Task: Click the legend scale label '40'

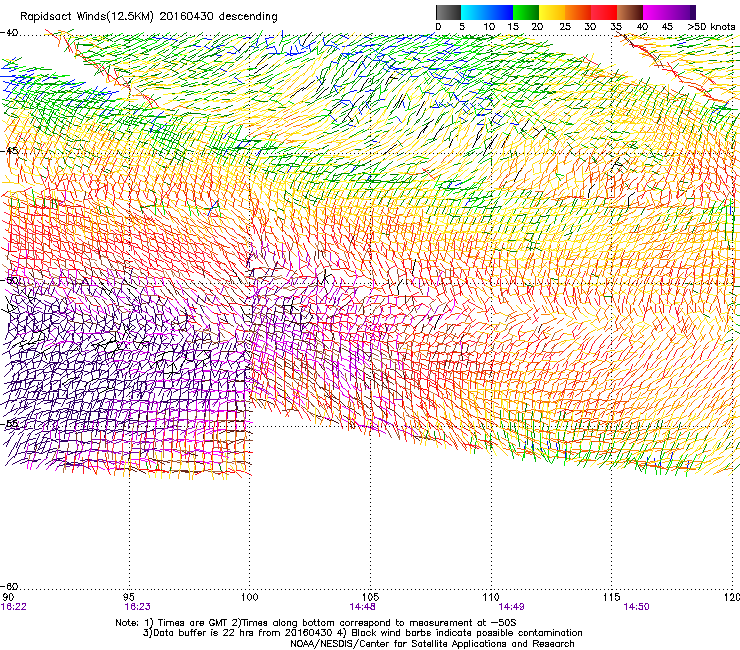Action: click(x=642, y=27)
